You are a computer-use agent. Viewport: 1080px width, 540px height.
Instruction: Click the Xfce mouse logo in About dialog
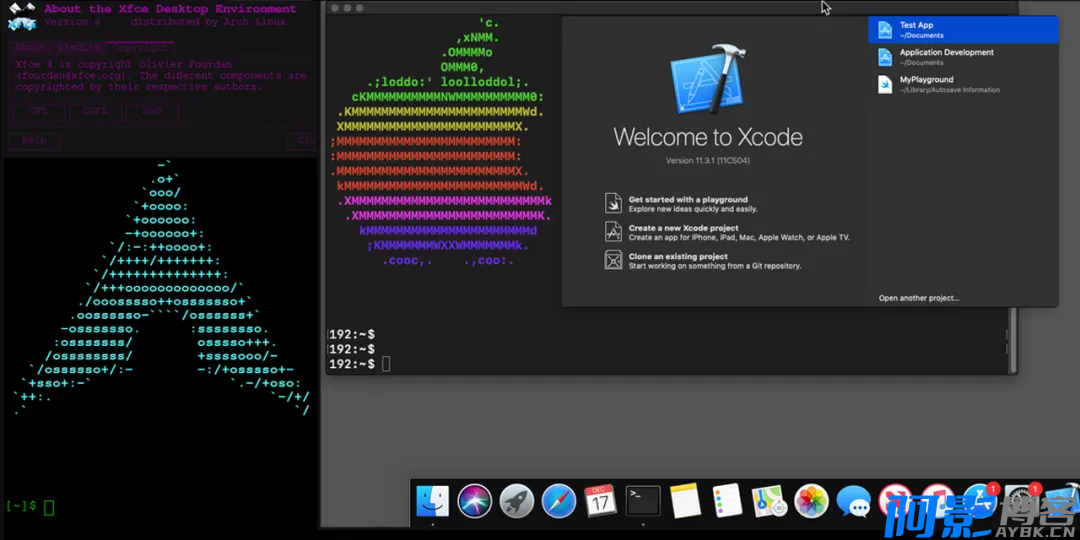(22, 17)
